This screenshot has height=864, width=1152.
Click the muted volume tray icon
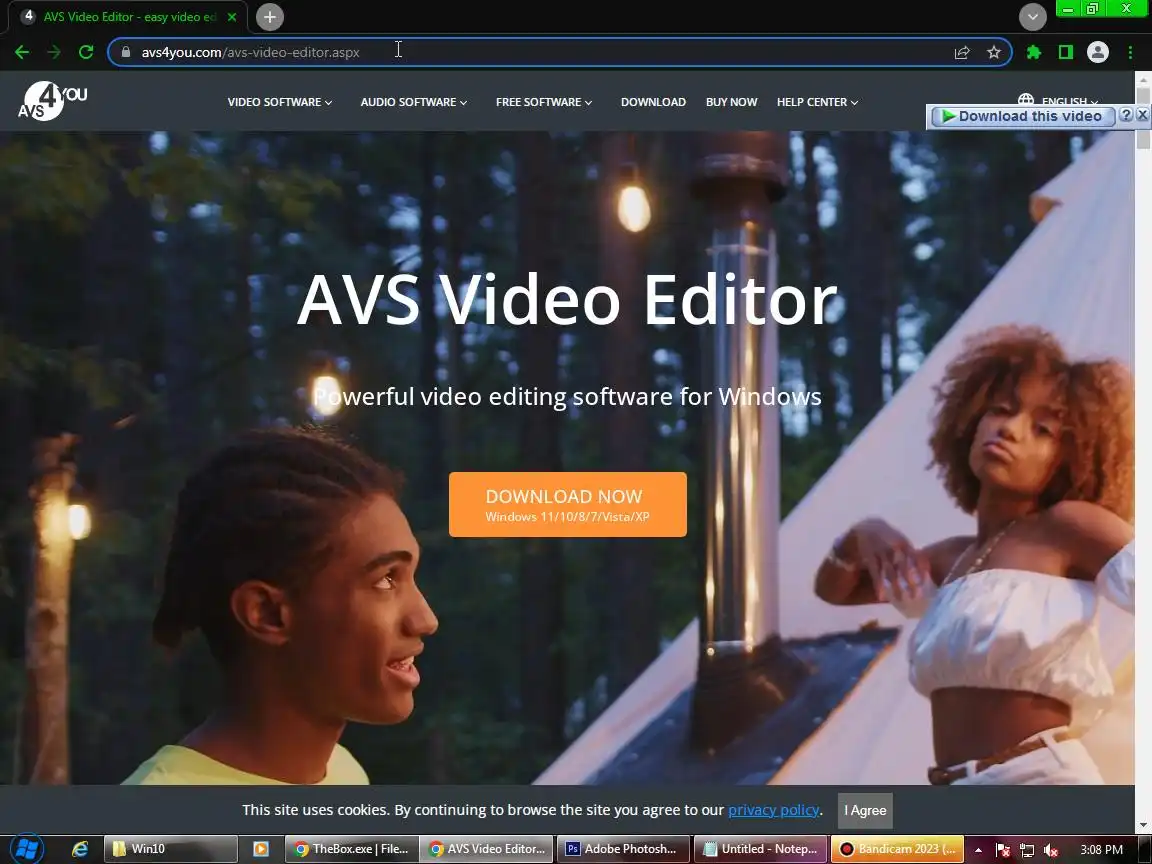click(x=1051, y=850)
